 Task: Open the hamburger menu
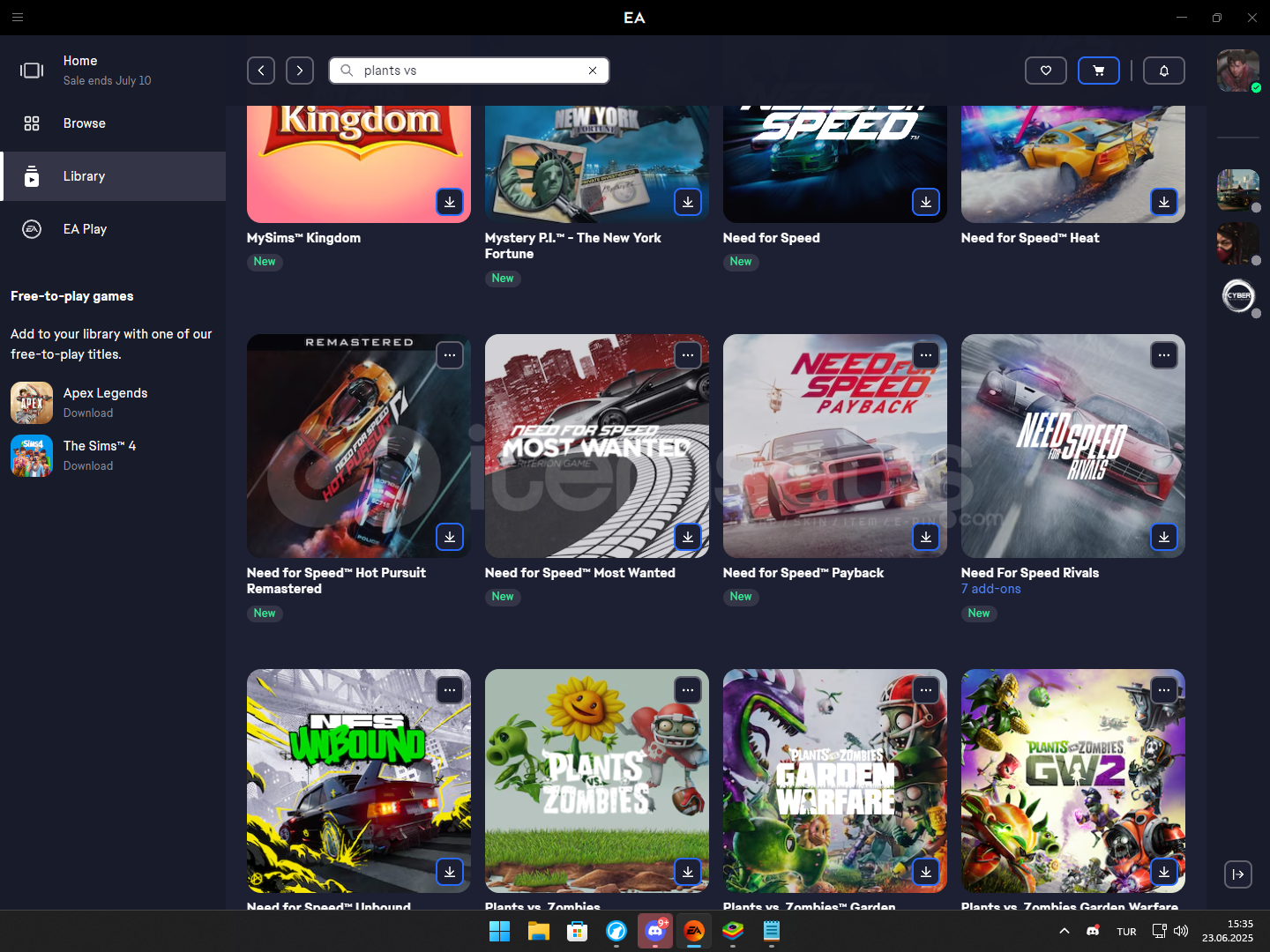pyautogui.click(x=18, y=17)
